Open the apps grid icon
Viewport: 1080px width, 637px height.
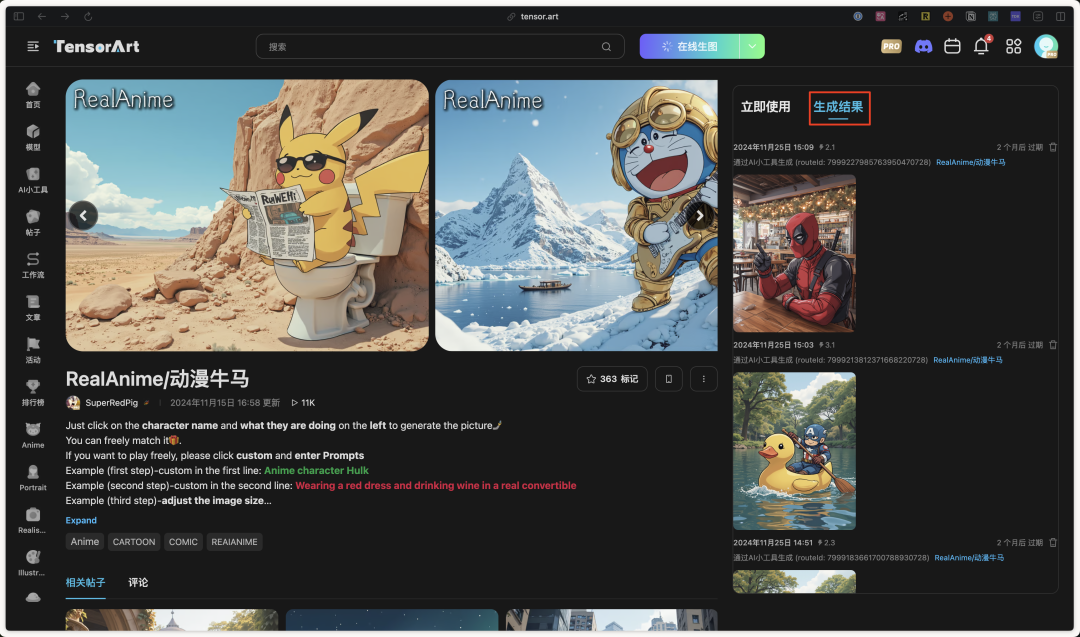pos(1013,46)
